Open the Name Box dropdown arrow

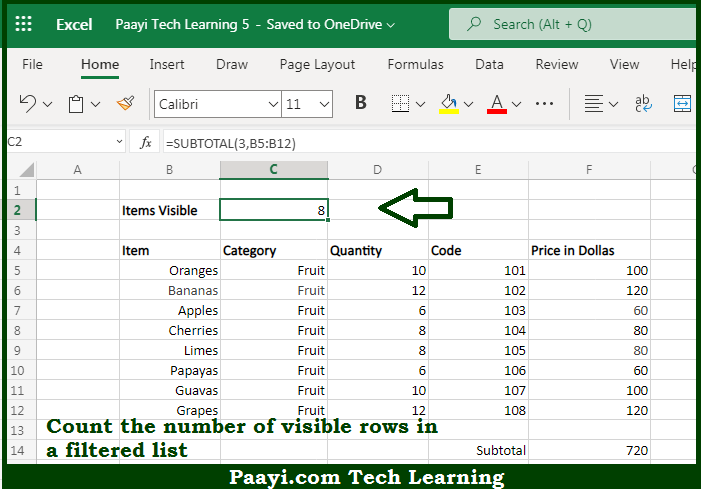point(119,142)
